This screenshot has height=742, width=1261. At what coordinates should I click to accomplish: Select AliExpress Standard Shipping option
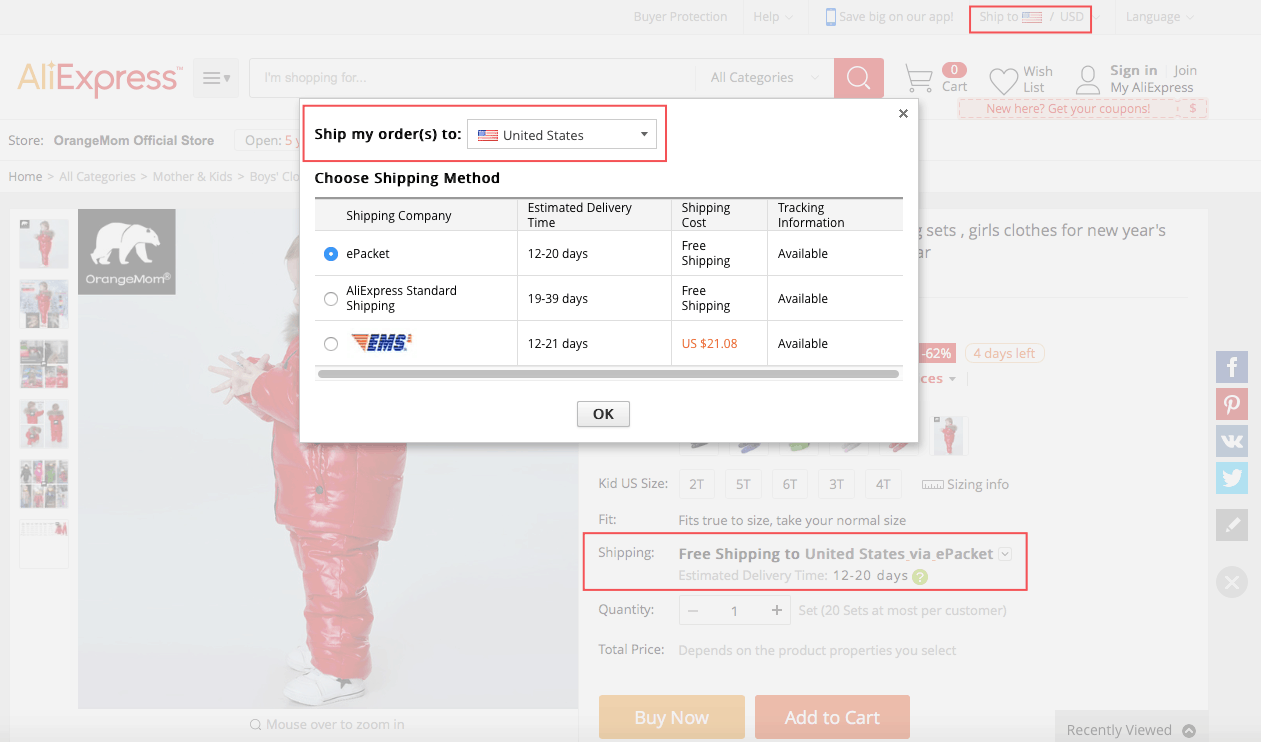click(331, 299)
